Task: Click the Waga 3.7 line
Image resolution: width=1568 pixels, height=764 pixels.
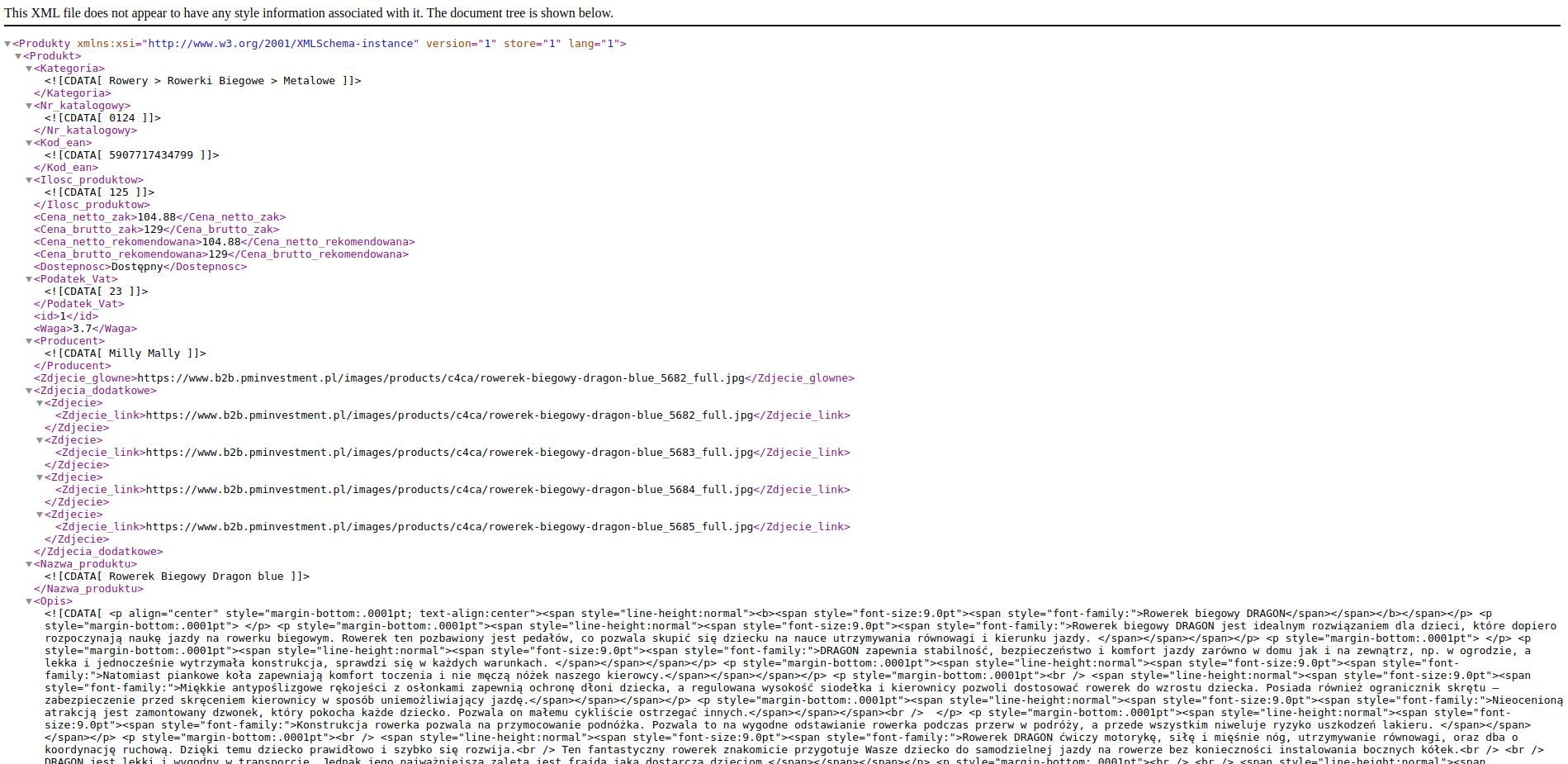Action: pyautogui.click(x=86, y=329)
